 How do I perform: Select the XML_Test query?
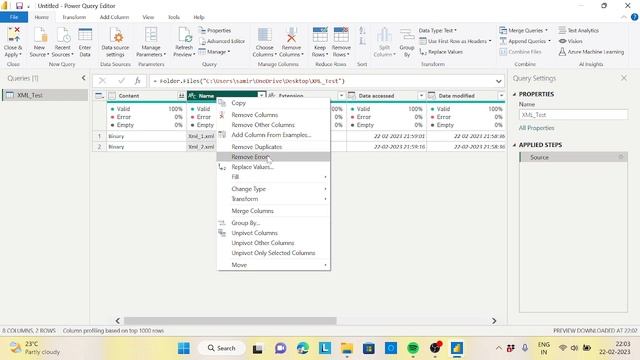coord(44,95)
